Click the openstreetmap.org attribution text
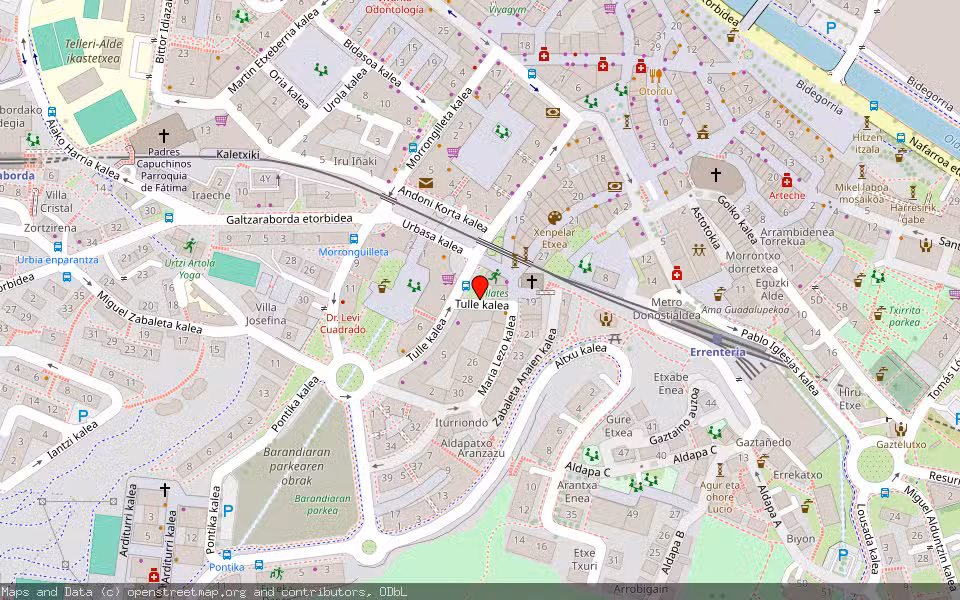This screenshot has width=960, height=600. pos(186,592)
